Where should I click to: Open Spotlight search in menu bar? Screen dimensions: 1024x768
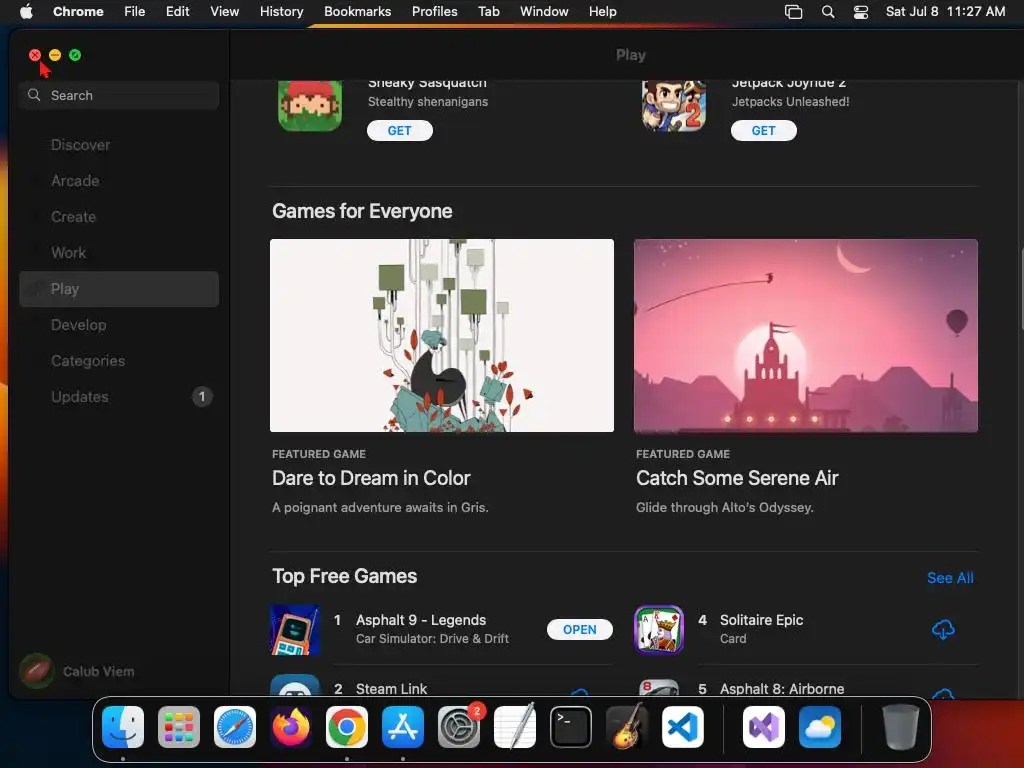point(827,12)
